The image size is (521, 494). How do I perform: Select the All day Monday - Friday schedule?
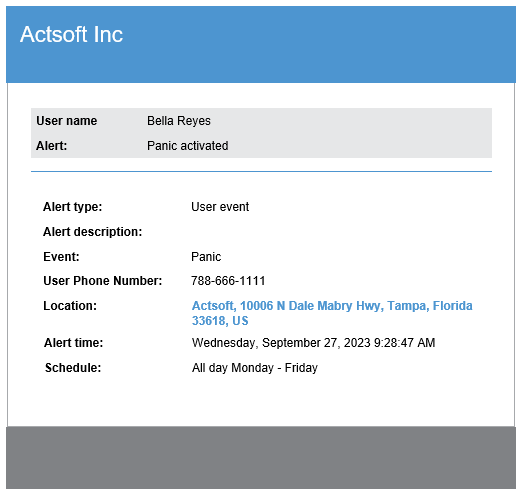tap(255, 368)
